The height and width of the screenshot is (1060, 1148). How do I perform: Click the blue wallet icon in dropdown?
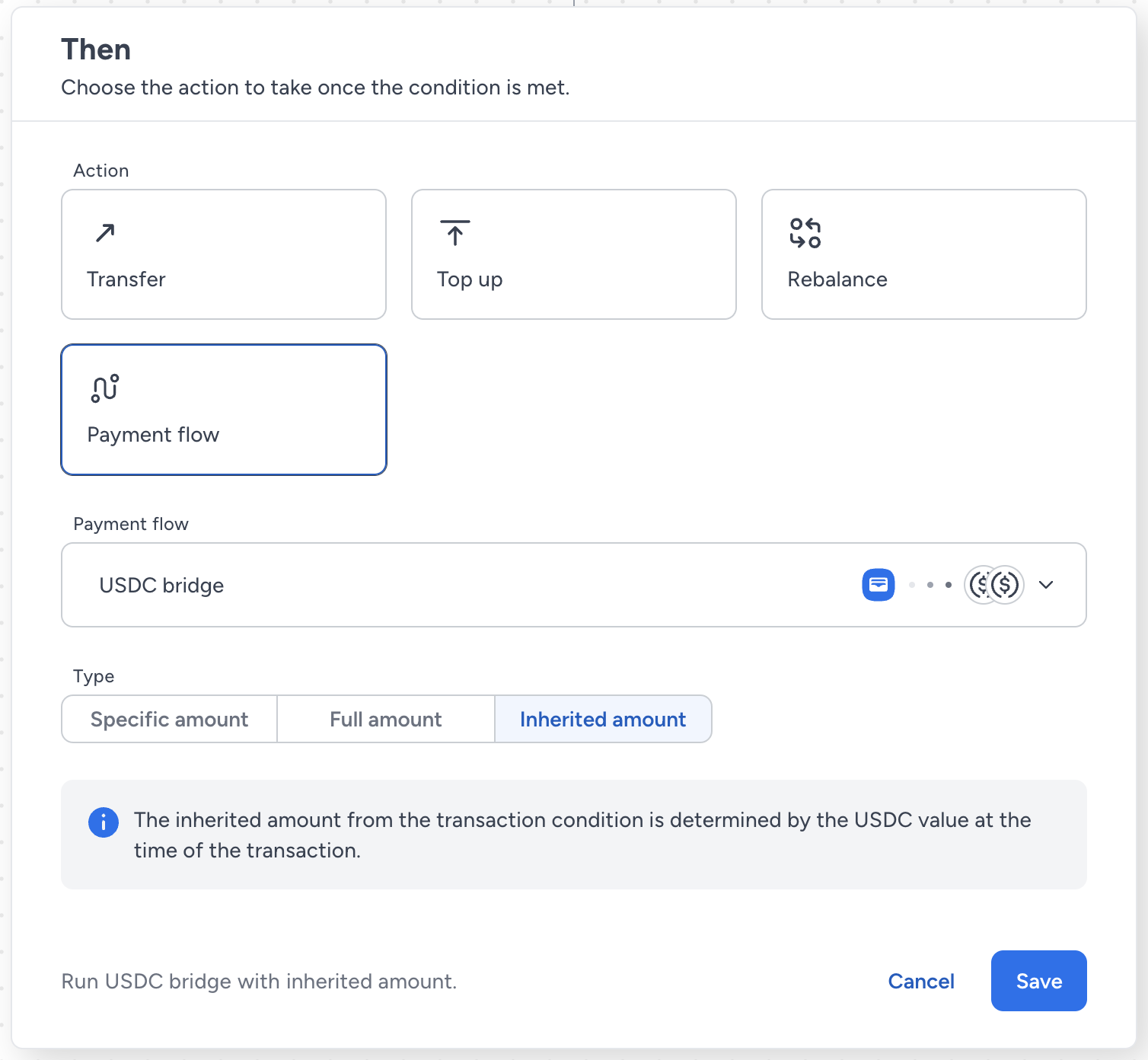[x=879, y=585]
